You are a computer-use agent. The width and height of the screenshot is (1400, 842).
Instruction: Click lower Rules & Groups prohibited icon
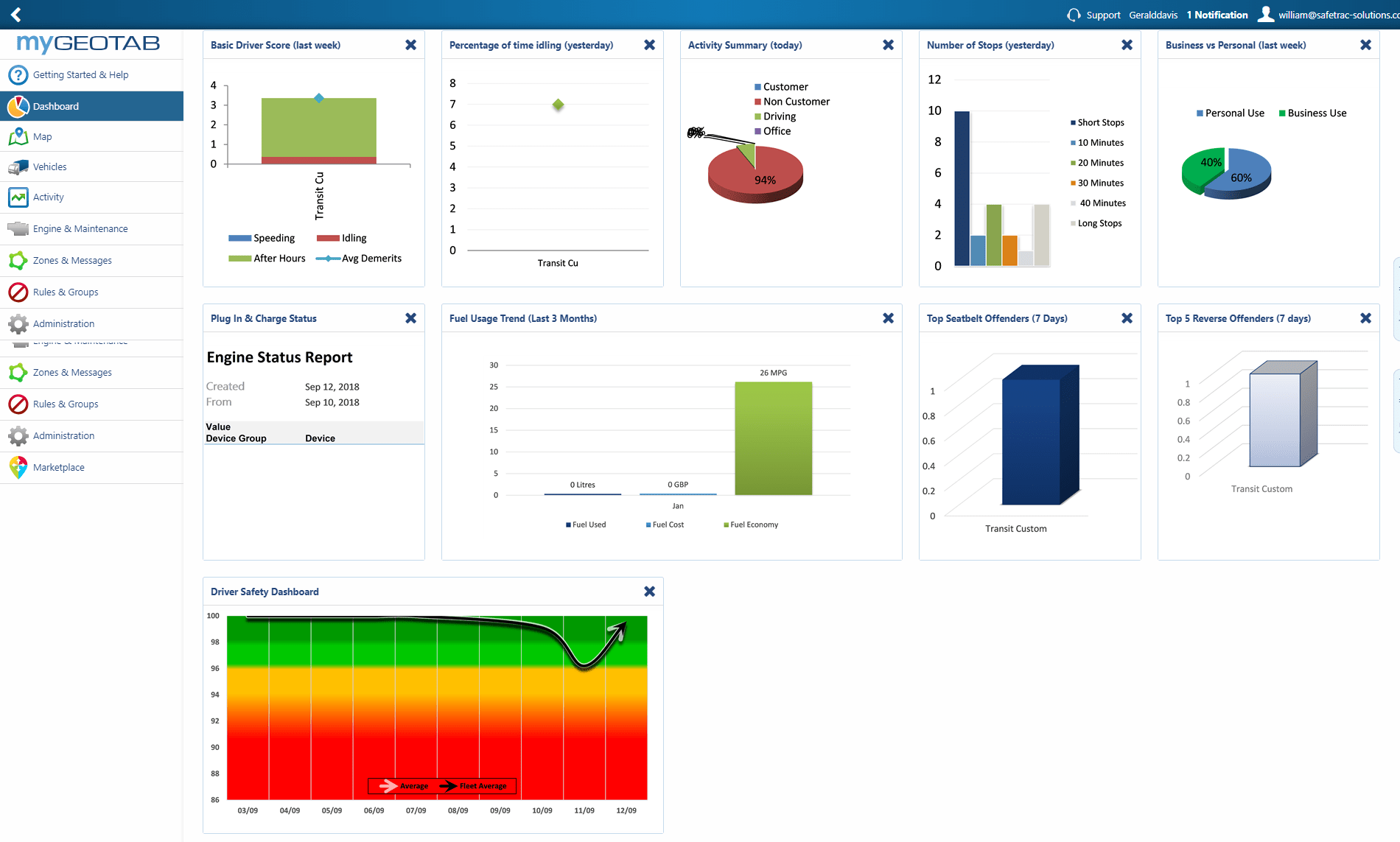click(x=18, y=404)
